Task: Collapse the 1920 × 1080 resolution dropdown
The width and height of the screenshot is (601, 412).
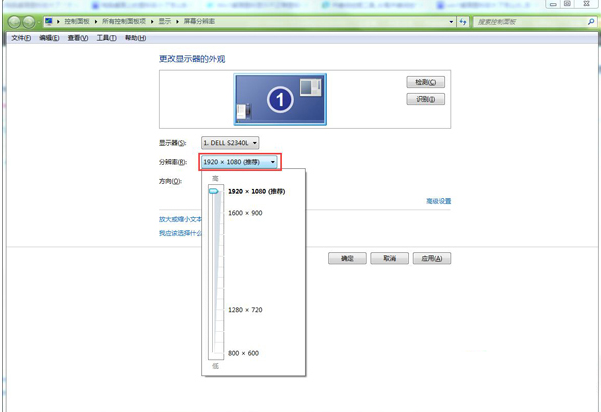Action: click(240, 162)
